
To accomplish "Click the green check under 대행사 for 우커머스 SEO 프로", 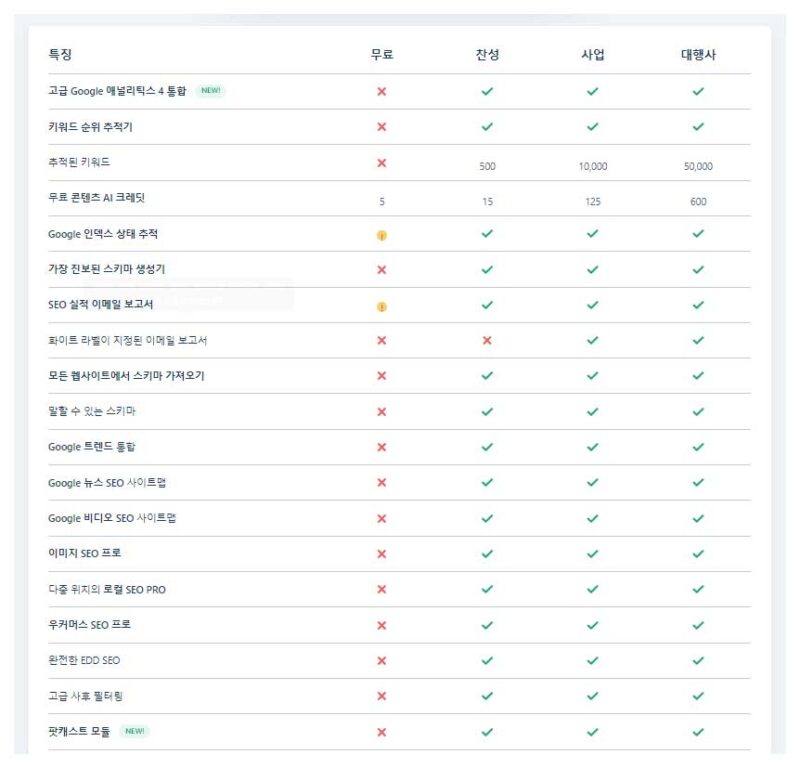I will [x=698, y=625].
